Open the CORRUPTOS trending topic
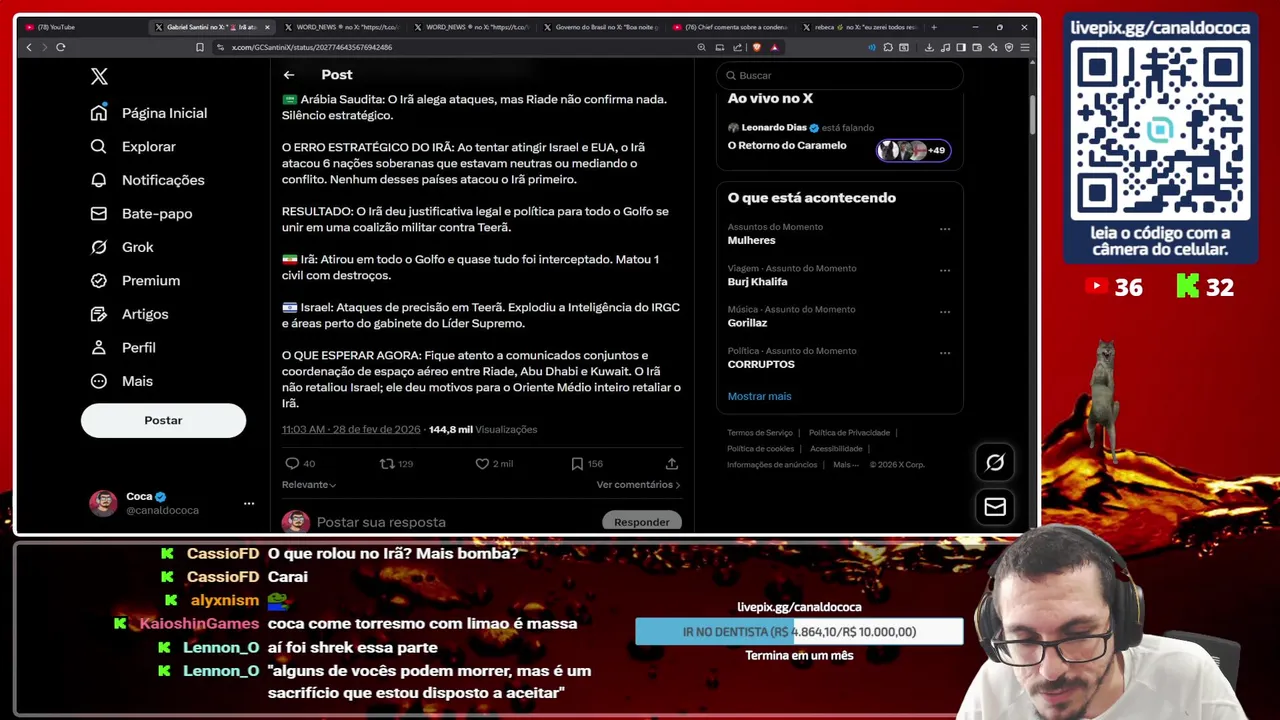The height and width of the screenshot is (720, 1280). coord(761,364)
